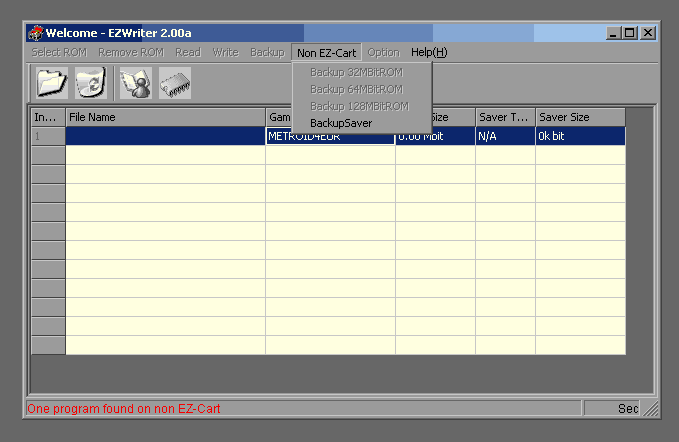This screenshot has width=679, height=442.
Task: Choose BackupSaver from the dropdown menu
Action: pyautogui.click(x=362, y=123)
